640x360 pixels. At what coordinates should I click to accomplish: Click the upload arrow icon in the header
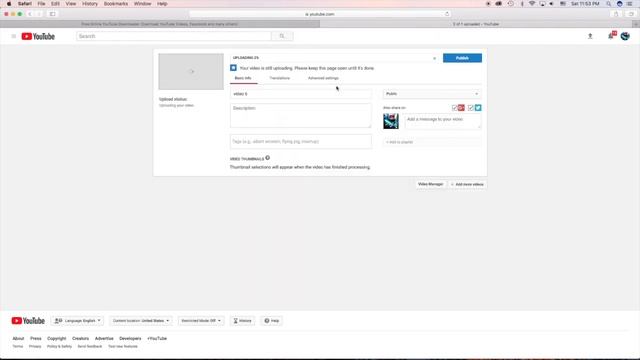click(590, 36)
